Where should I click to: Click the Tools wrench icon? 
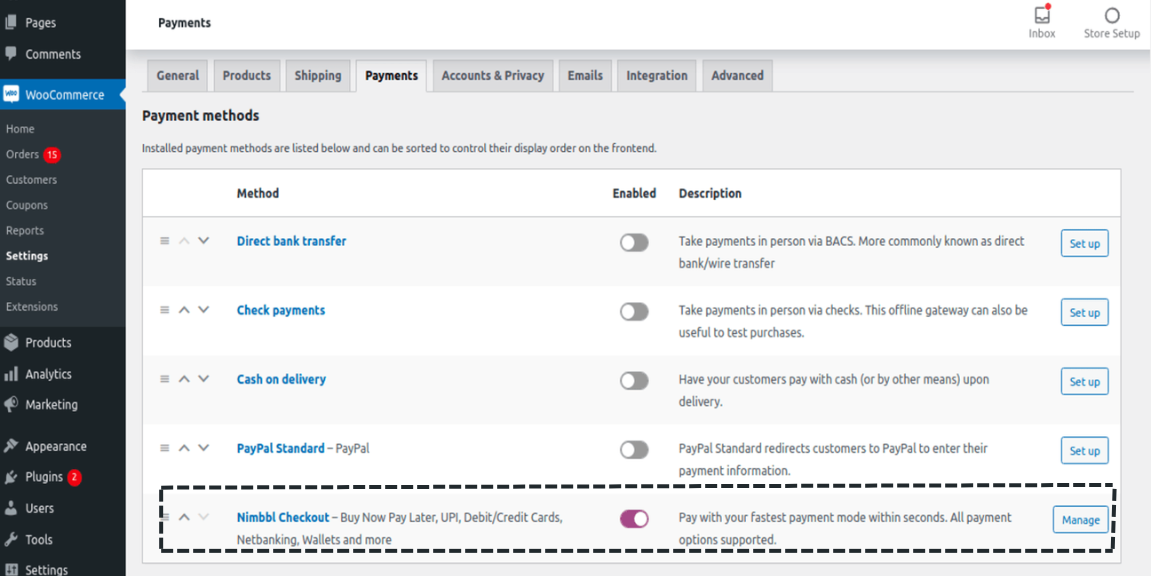click(x=10, y=539)
